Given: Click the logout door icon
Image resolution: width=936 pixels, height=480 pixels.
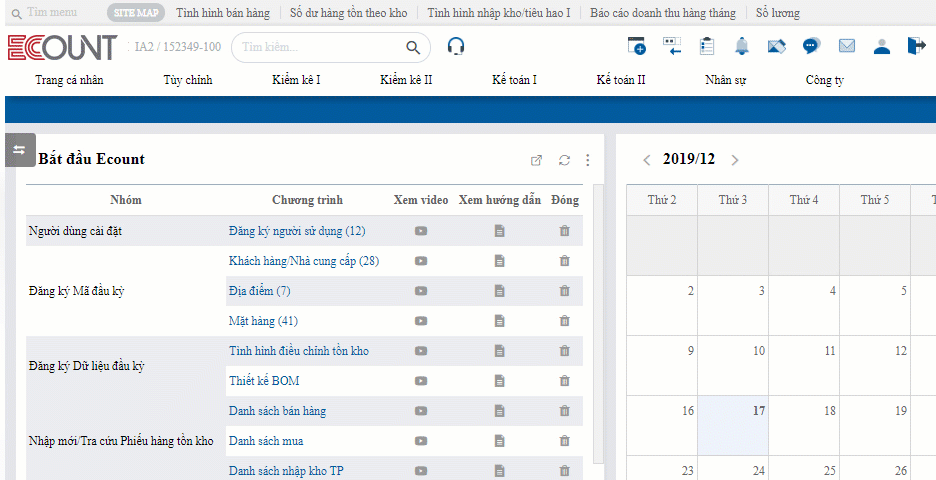Looking at the screenshot, I should point(916,46).
